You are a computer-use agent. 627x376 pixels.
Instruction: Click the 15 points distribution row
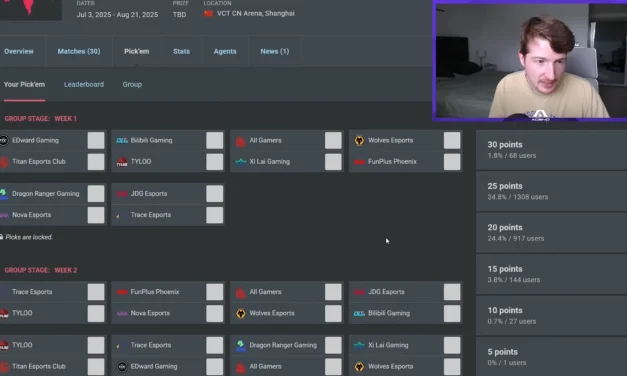[x=551, y=274]
